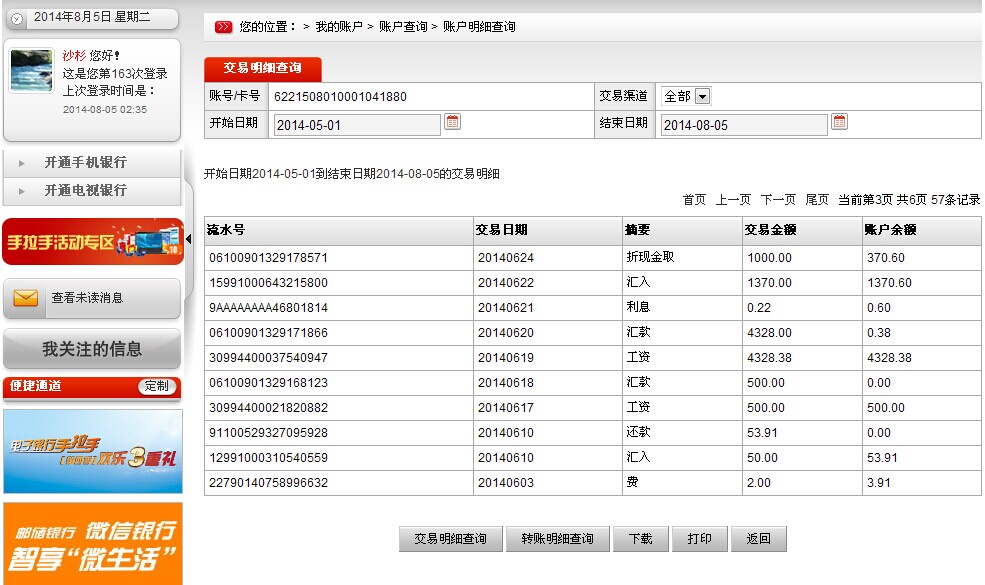
Task: Click the 定制 button in 便捷通道
Action: coord(157,386)
